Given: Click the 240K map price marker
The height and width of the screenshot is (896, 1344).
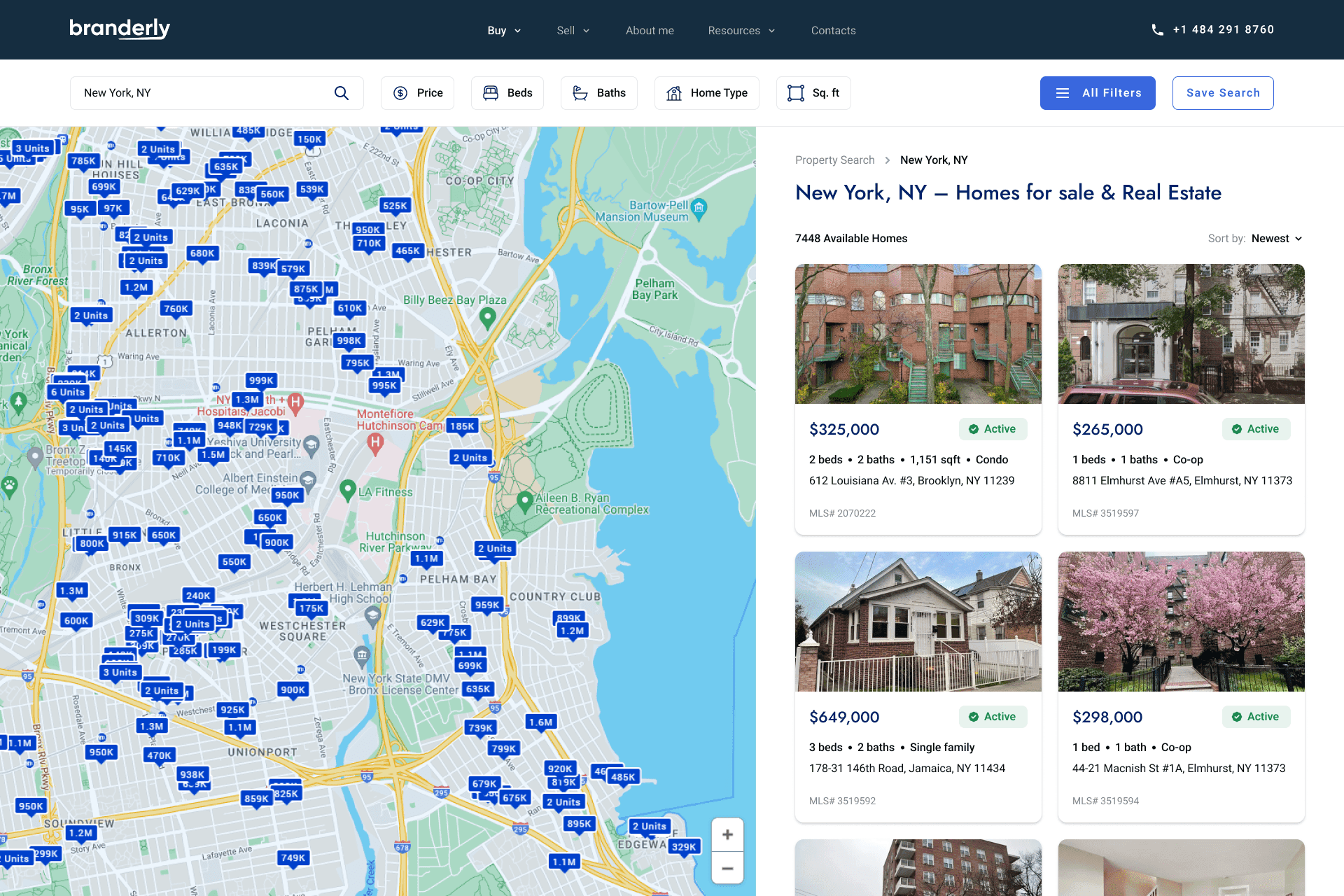Looking at the screenshot, I should [x=198, y=596].
